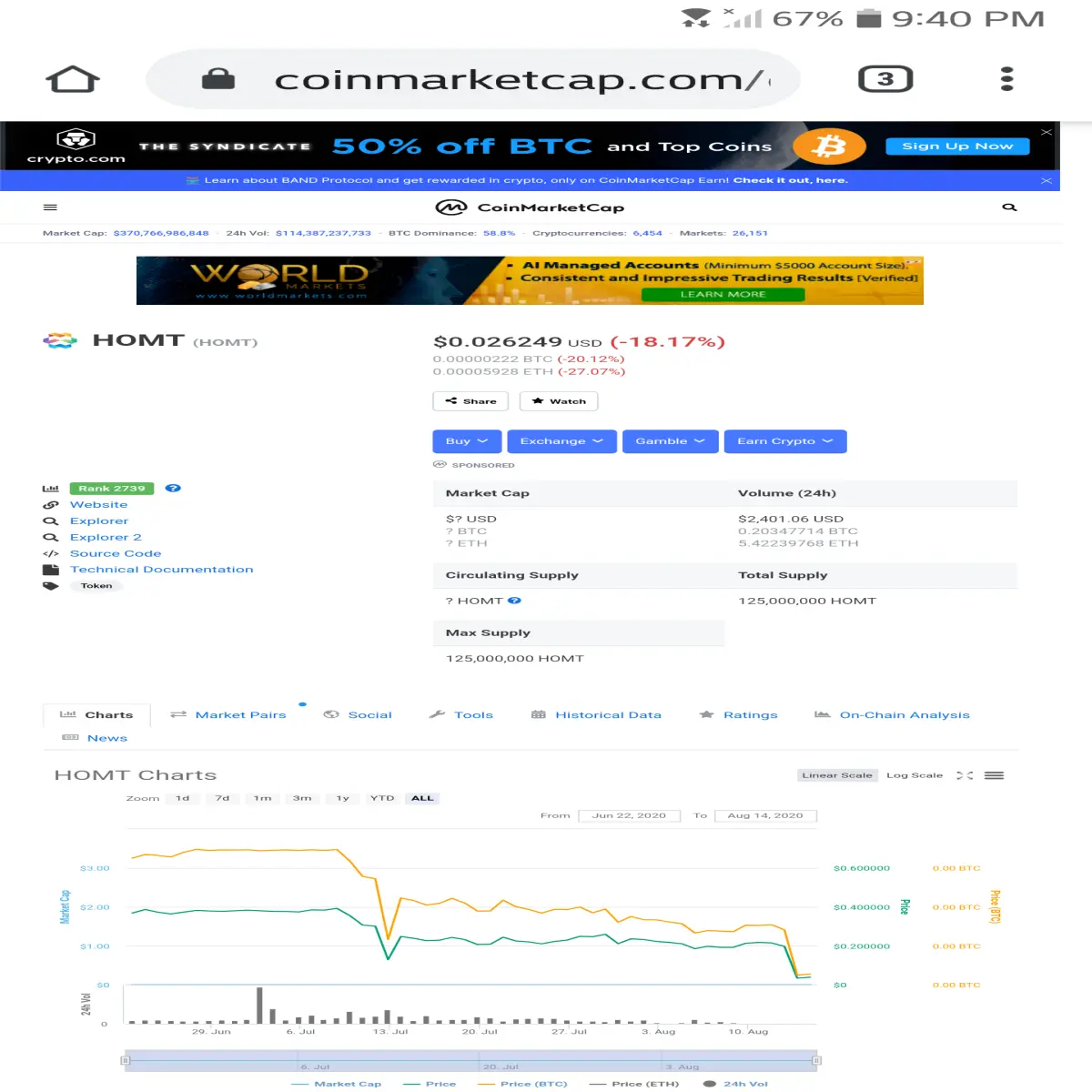
Task: Close the crypto.com banner ad
Action: (x=1046, y=132)
